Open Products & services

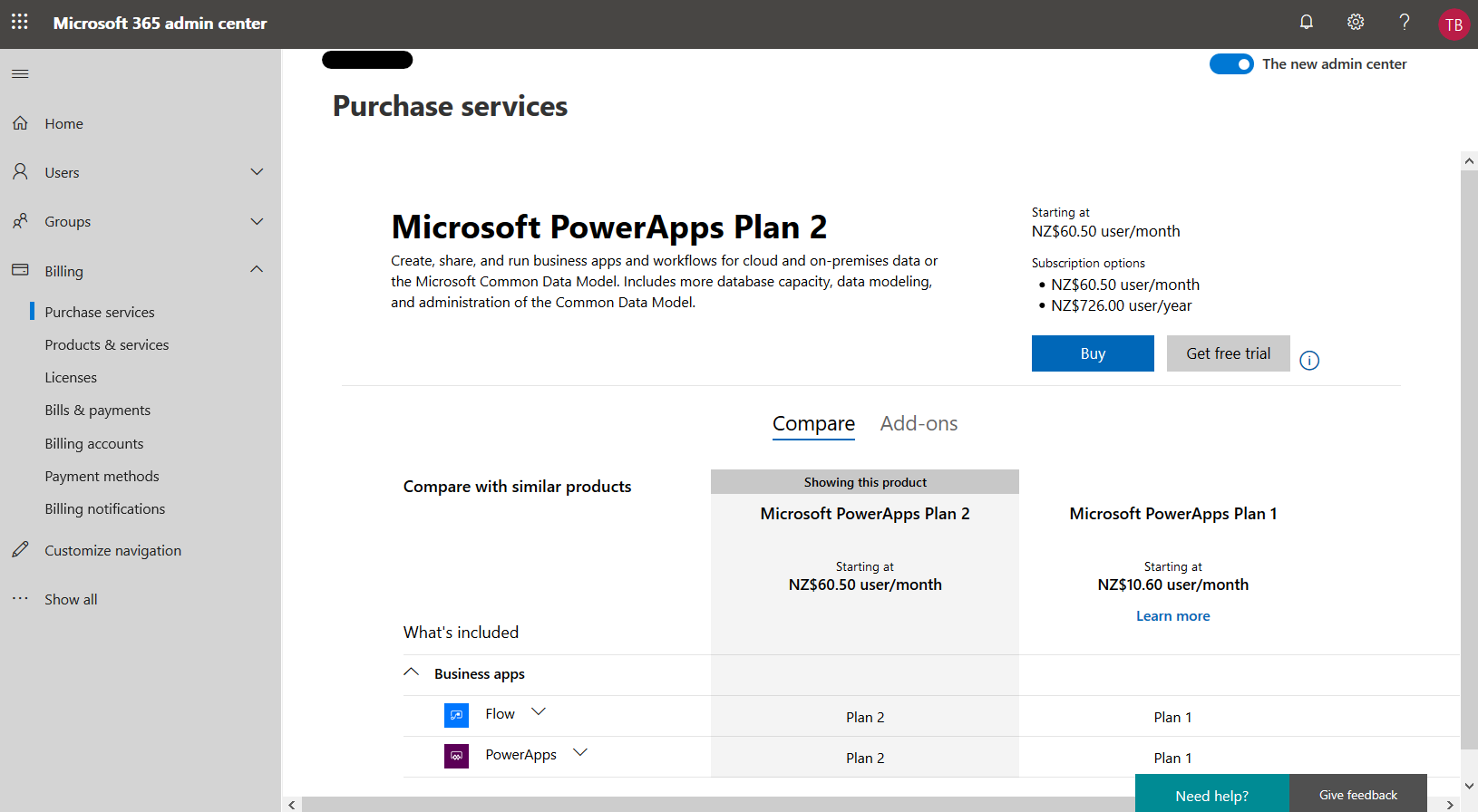tap(107, 344)
